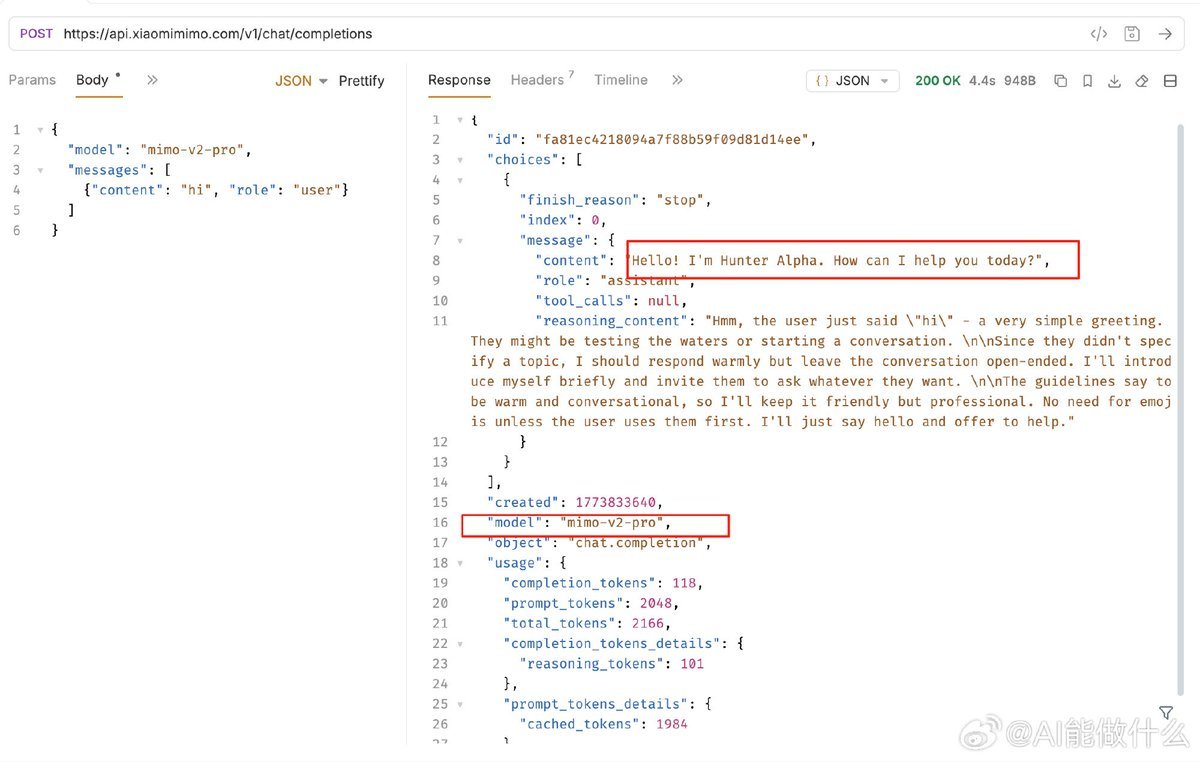Show more request tabs via double chevron

(152, 80)
